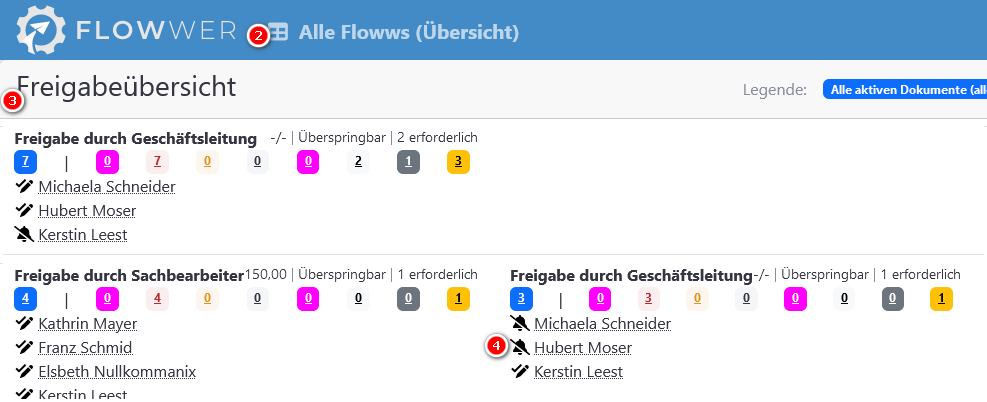Click the pen icon beside Kathrin Mayer
This screenshot has height=402, width=987.
tap(24, 323)
